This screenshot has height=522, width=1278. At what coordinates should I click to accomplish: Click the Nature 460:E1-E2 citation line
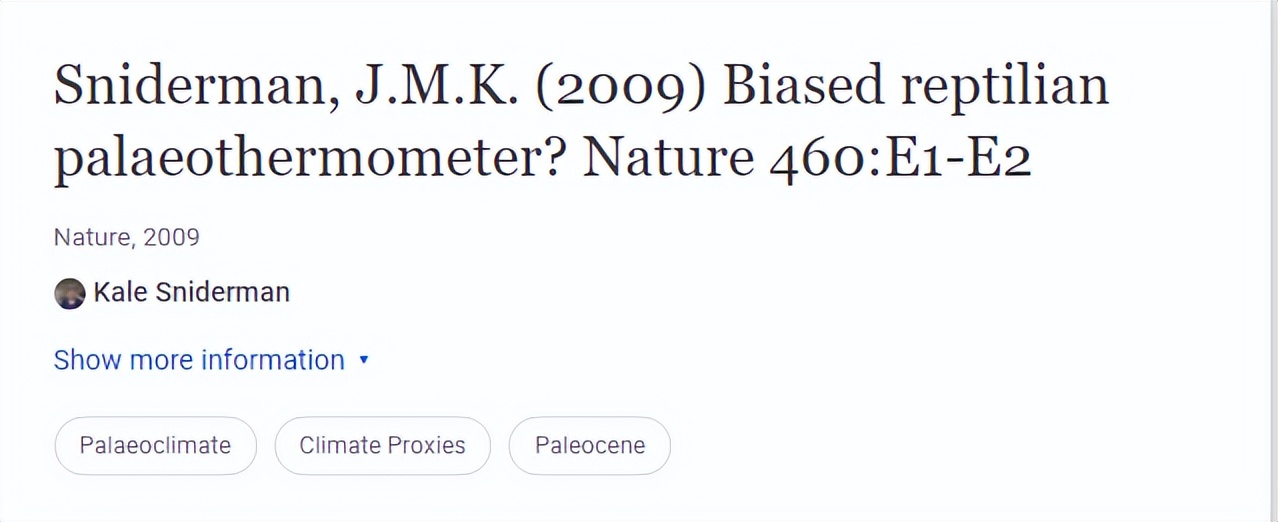click(x=805, y=158)
